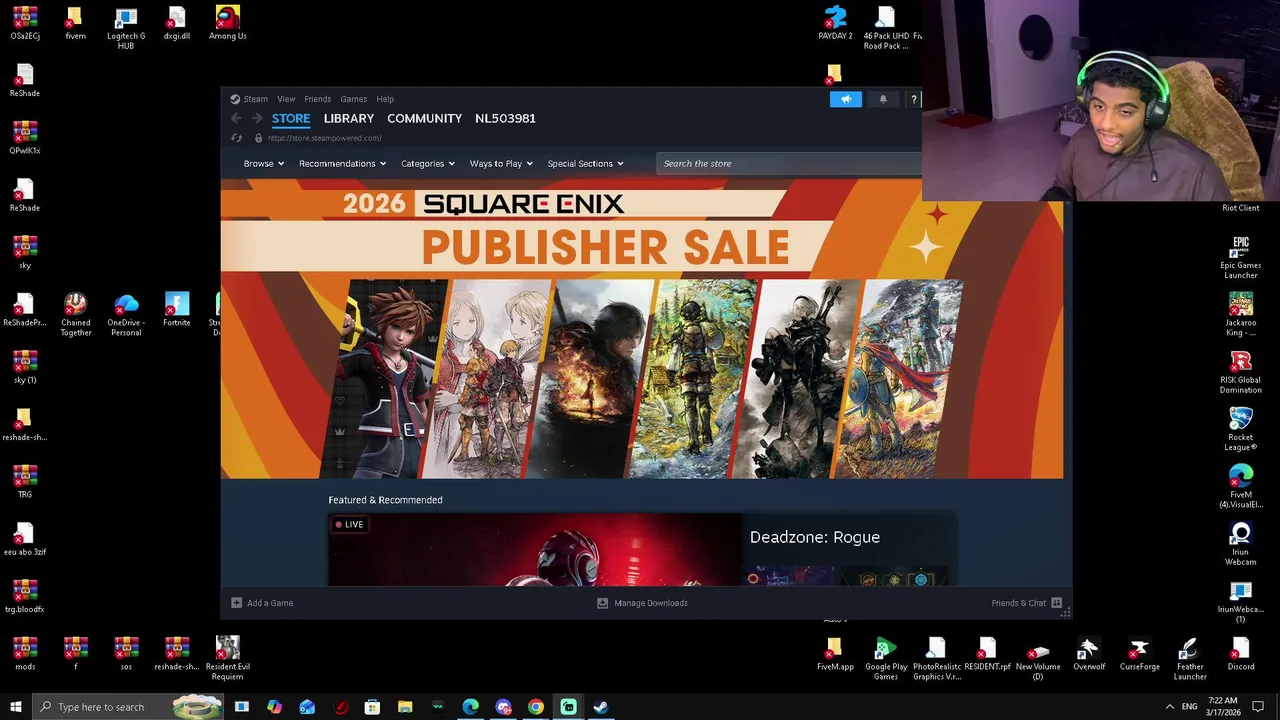Click the store URL address text
This screenshot has height=720, width=1280.
(324, 138)
